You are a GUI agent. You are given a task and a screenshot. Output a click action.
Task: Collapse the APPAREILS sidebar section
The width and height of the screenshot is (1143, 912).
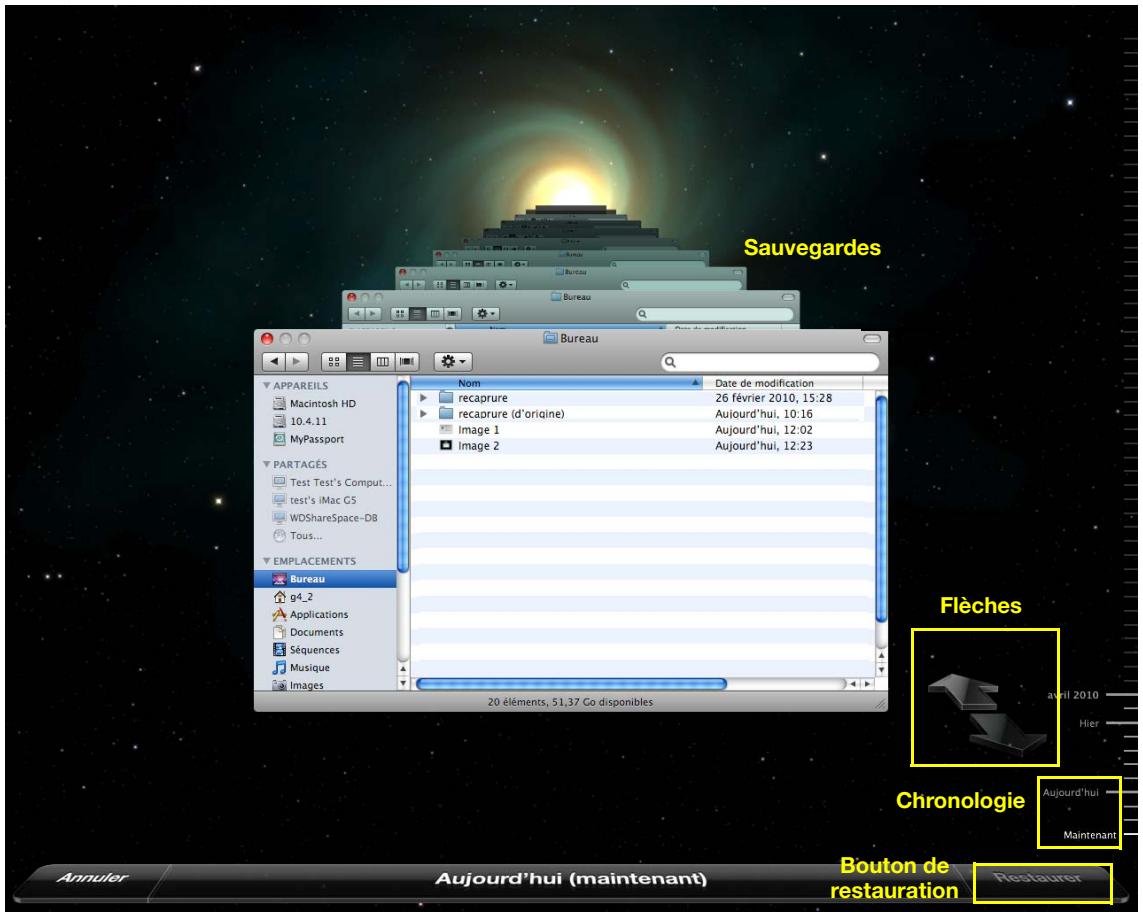point(267,386)
